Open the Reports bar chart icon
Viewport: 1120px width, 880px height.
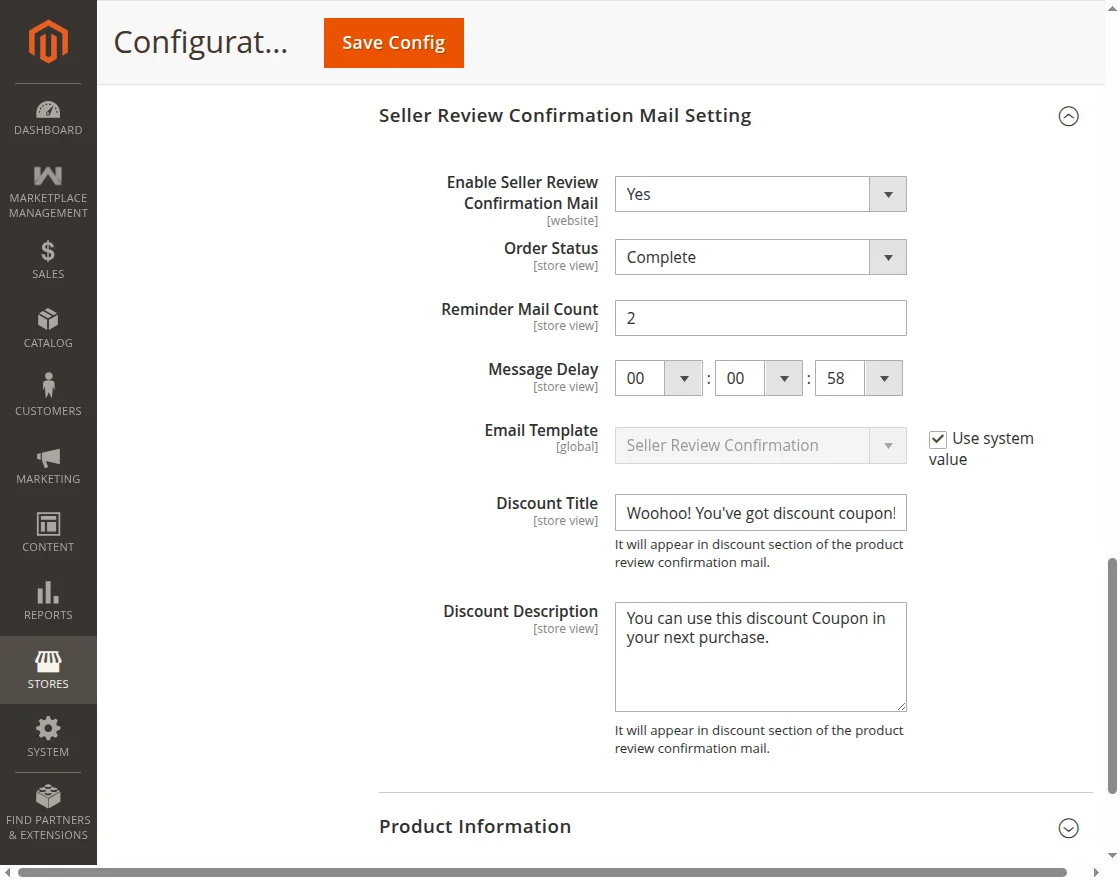point(48,593)
